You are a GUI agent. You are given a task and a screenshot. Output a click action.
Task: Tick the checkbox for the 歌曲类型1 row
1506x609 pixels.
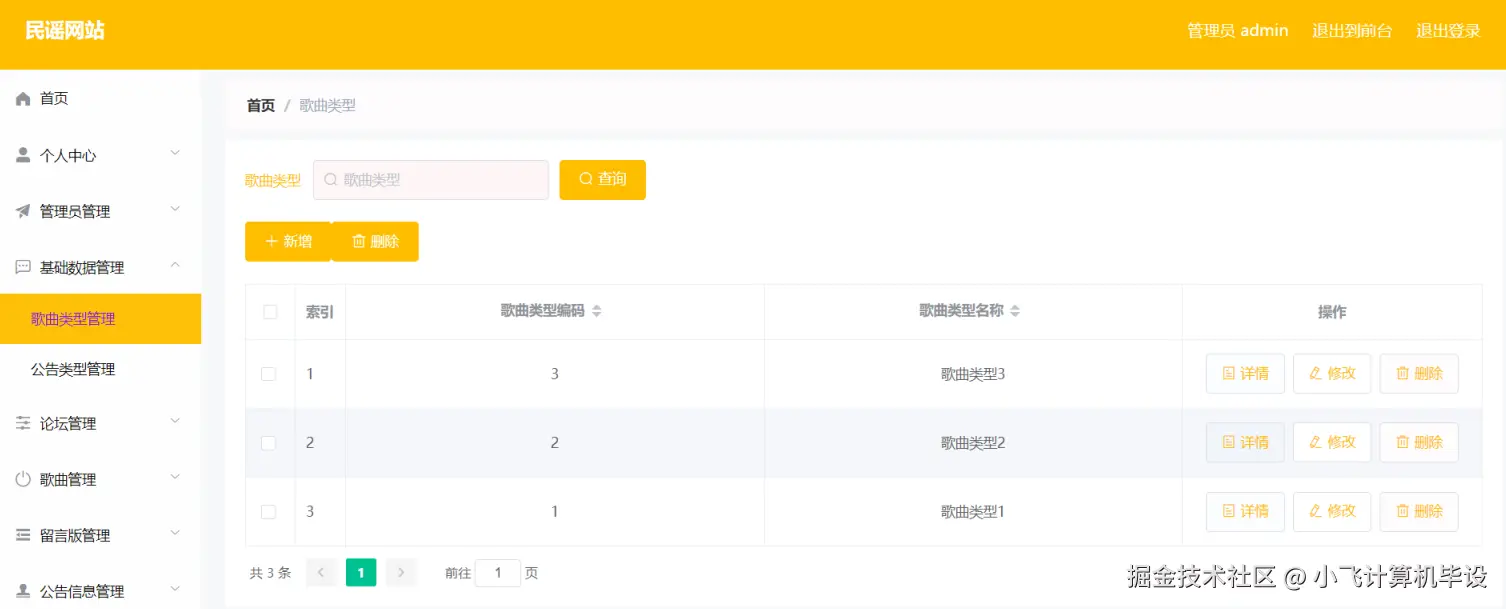[x=268, y=512]
